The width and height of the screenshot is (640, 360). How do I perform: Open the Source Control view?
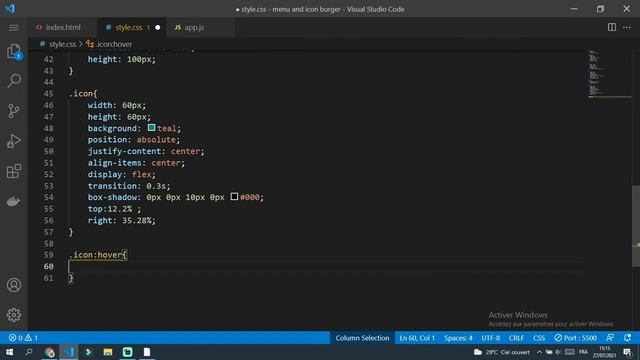tap(14, 111)
